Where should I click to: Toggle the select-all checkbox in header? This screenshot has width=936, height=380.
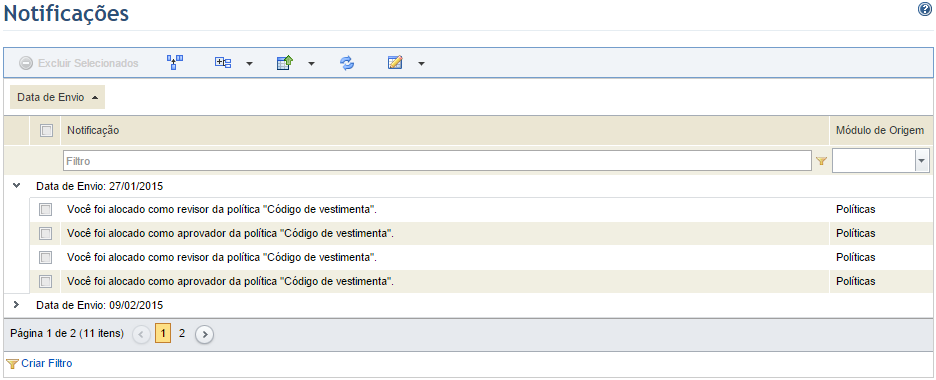[46, 130]
